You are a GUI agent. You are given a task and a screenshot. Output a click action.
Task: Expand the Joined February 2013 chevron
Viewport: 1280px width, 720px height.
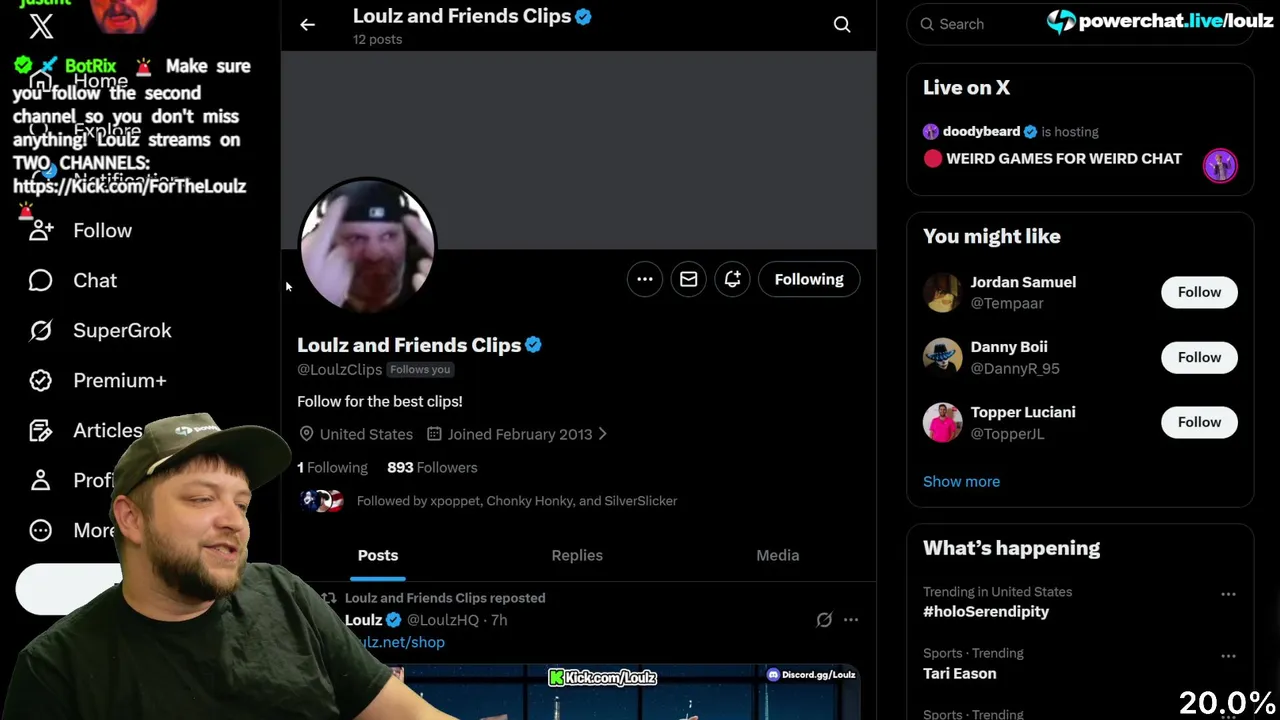tap(601, 434)
